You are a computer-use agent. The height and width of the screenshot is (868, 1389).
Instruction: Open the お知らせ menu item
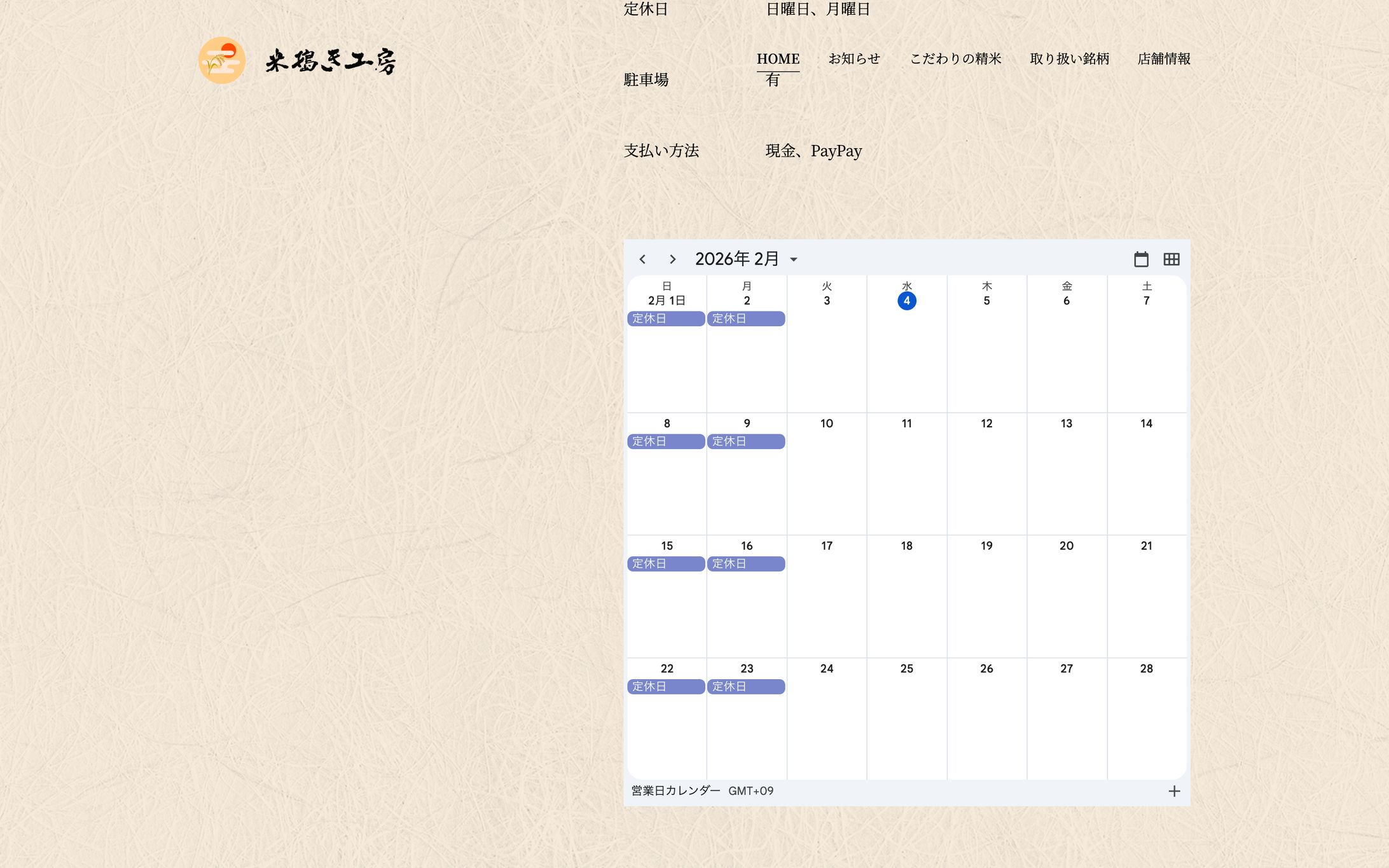coord(853,59)
